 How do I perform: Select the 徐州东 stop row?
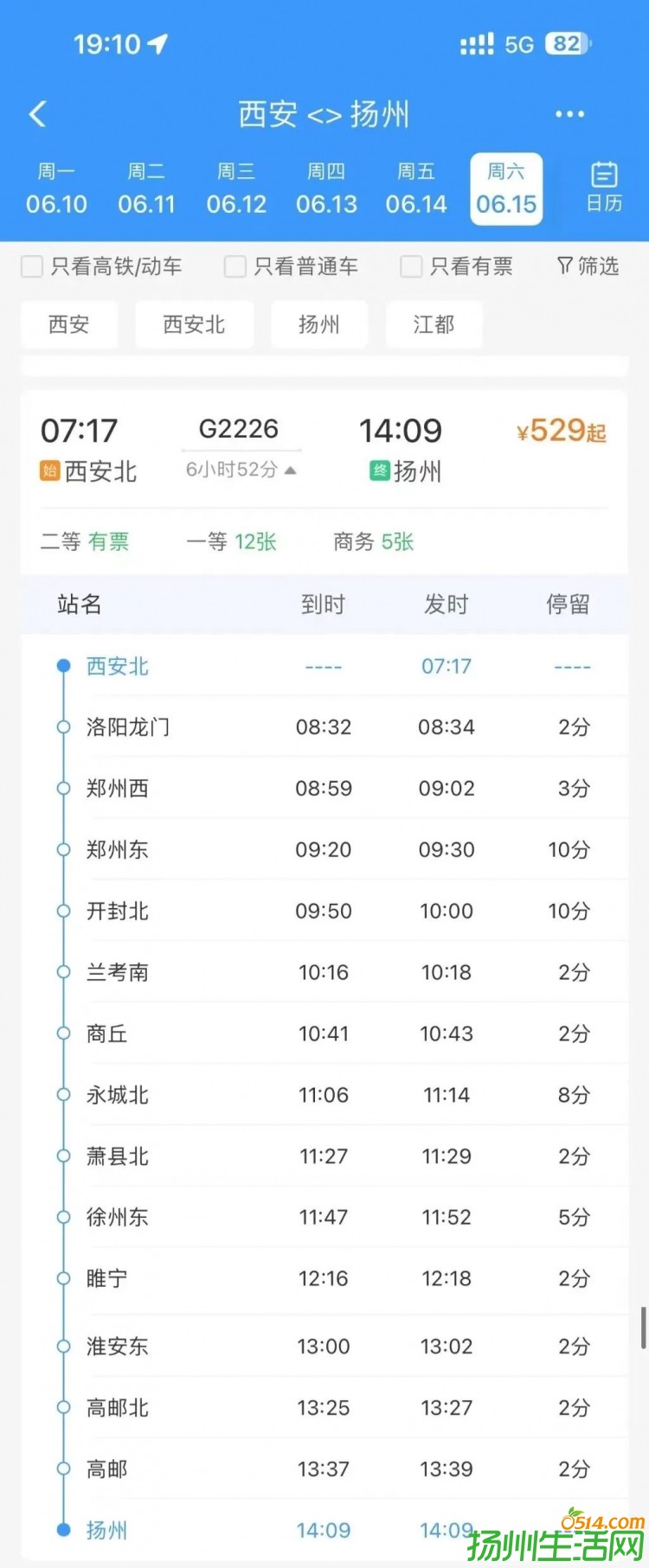[324, 1217]
